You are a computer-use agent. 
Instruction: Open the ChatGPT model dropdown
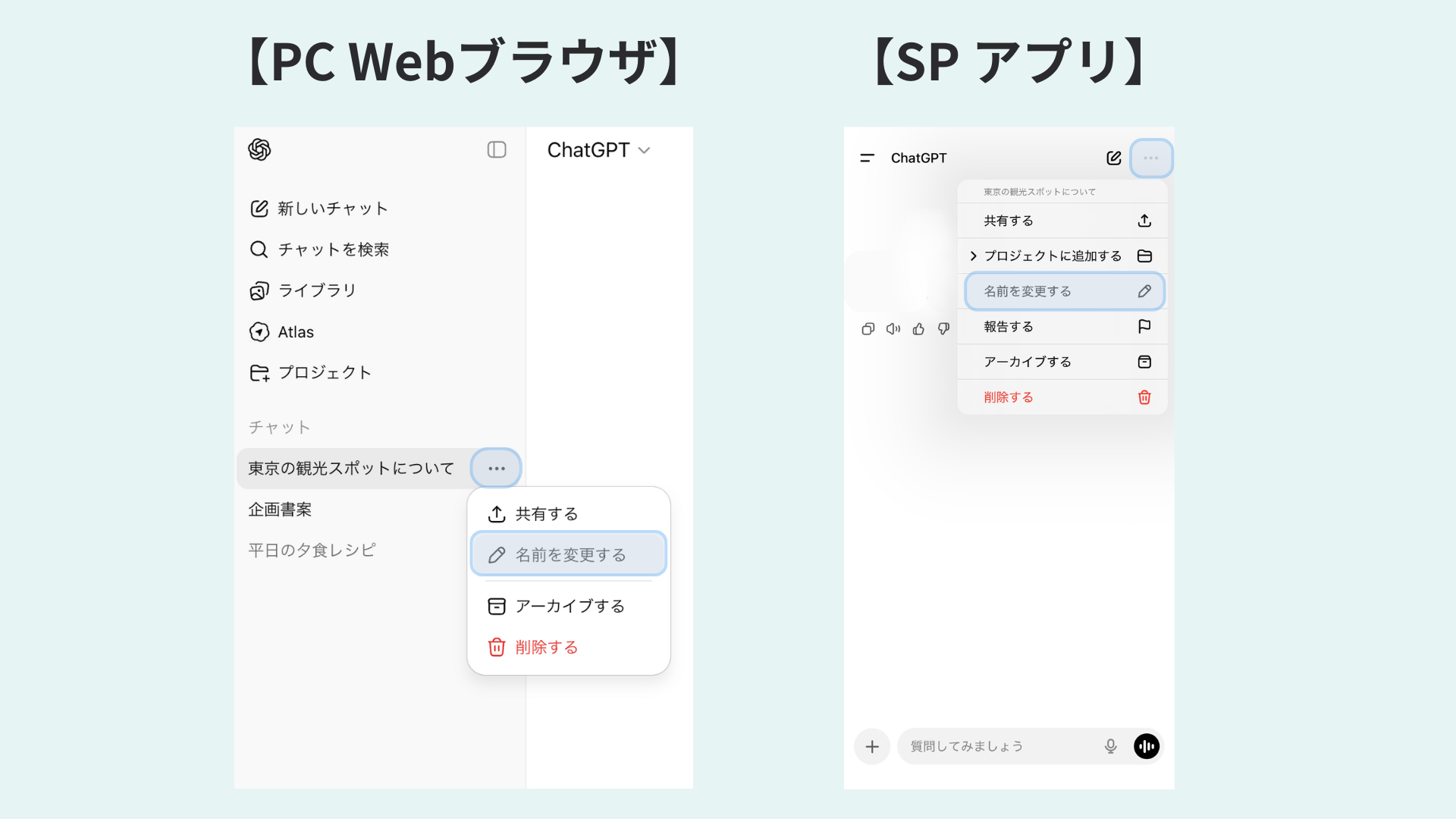click(x=598, y=149)
